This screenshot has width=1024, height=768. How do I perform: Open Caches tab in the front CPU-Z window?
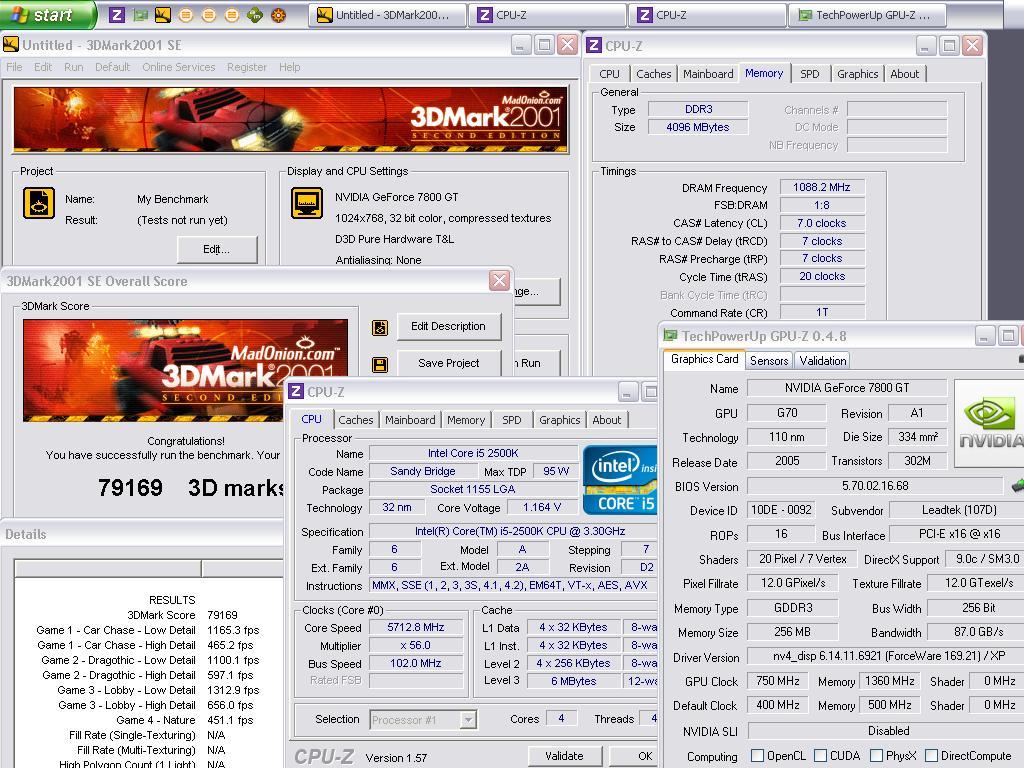355,420
